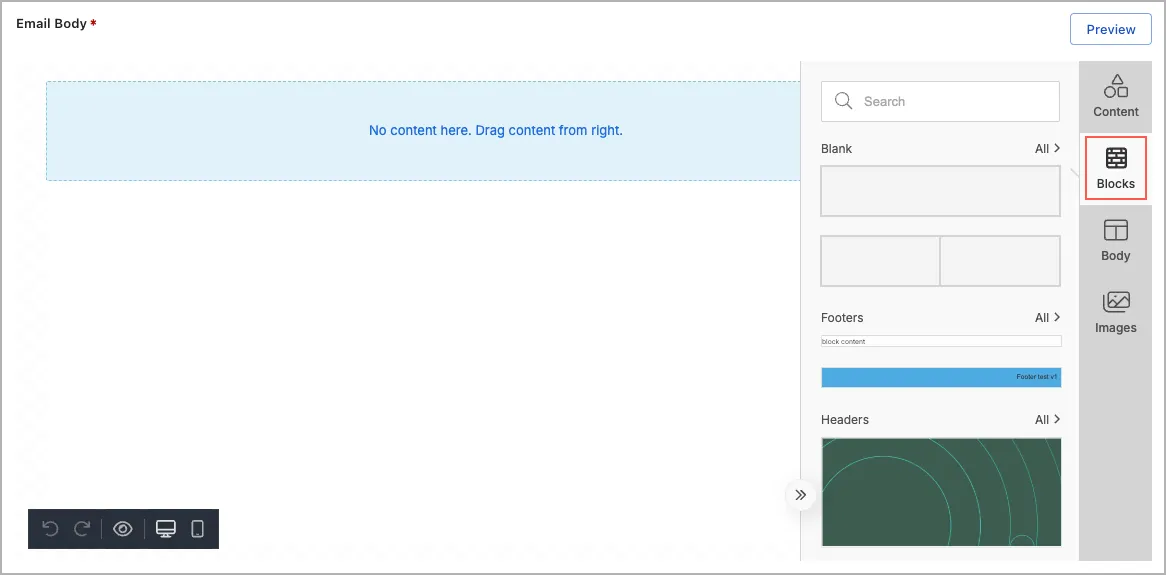1166x575 pixels.
Task: Select the blue 'Footer test v1' block
Action: [x=941, y=377]
